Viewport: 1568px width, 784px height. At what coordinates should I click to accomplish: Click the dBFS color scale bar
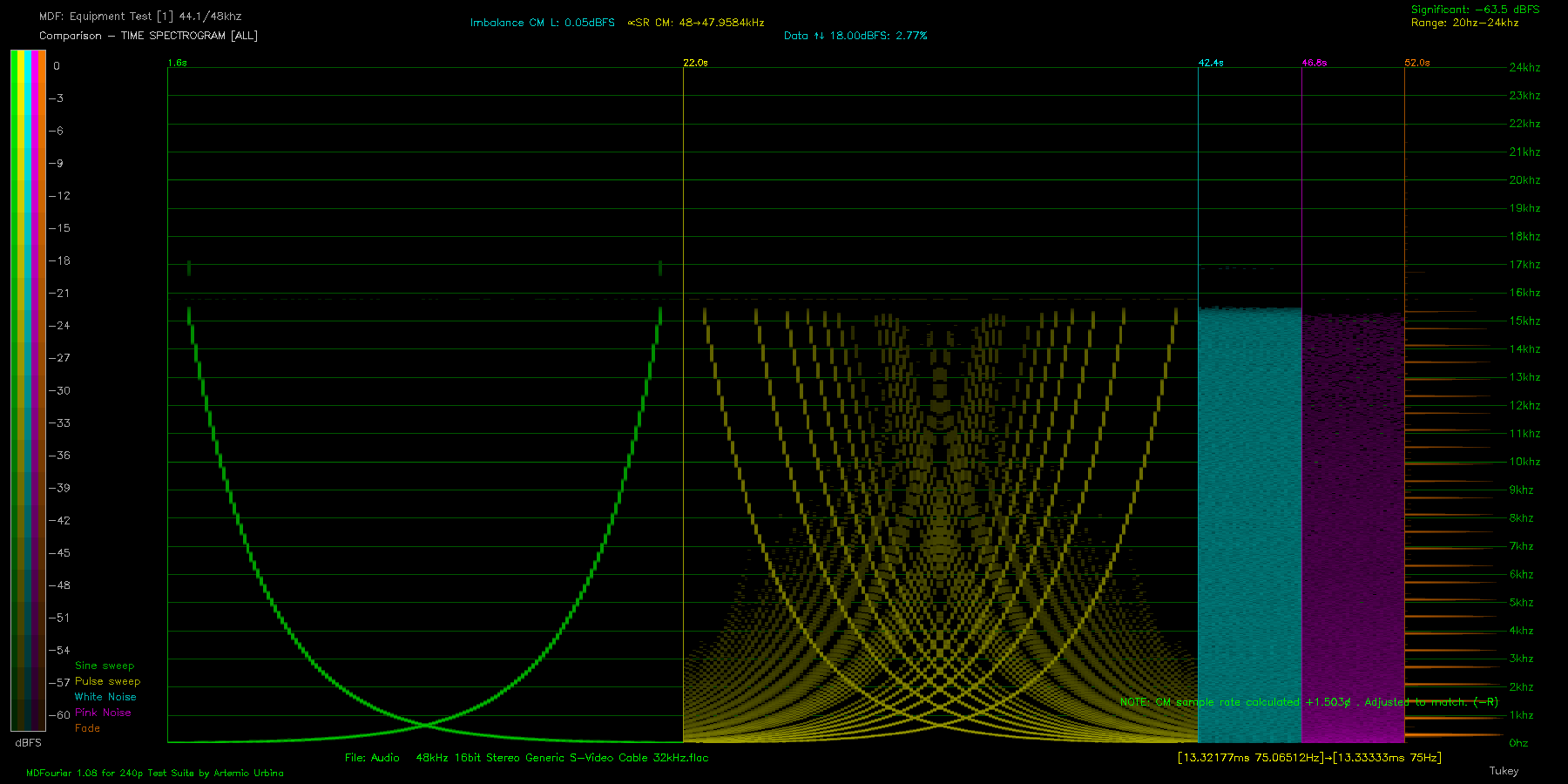(x=28, y=390)
